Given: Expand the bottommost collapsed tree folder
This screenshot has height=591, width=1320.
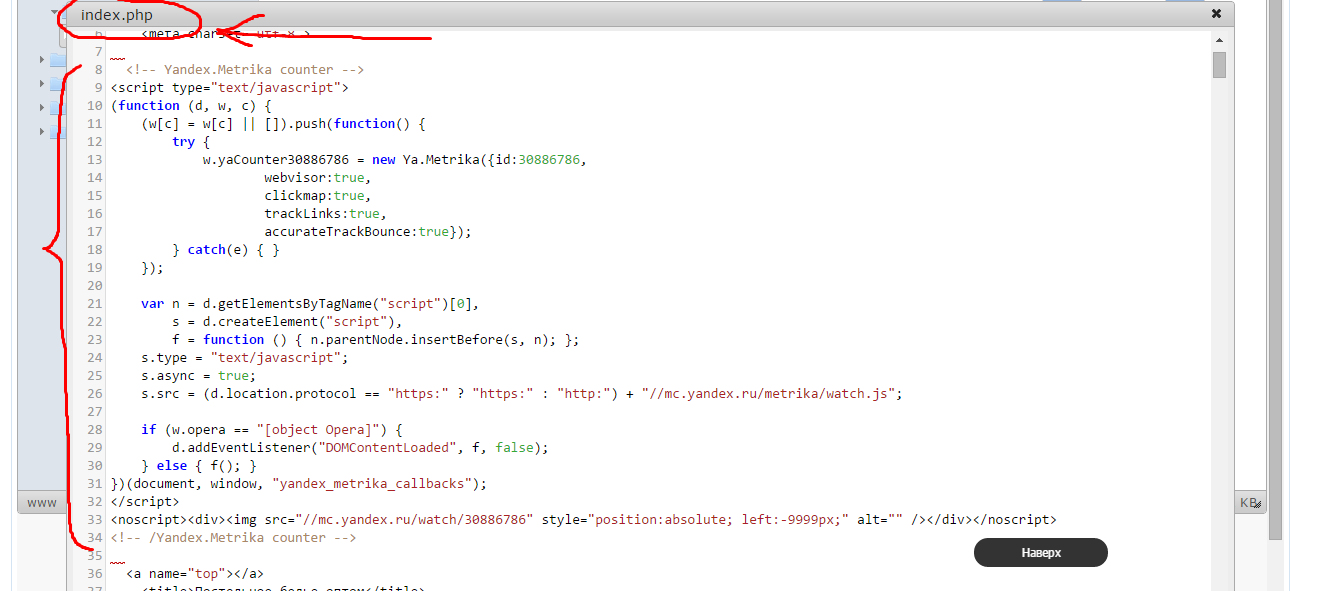Looking at the screenshot, I should (42, 132).
